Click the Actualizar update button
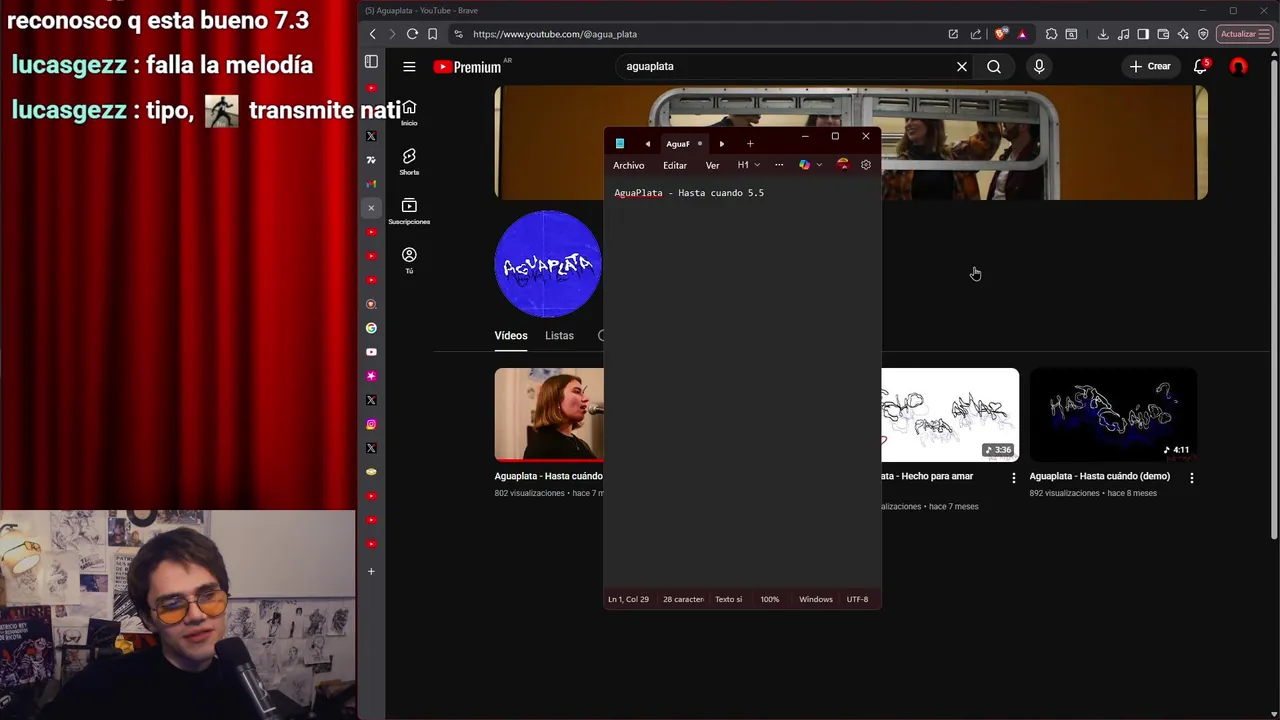This screenshot has width=1280, height=720. [1238, 34]
